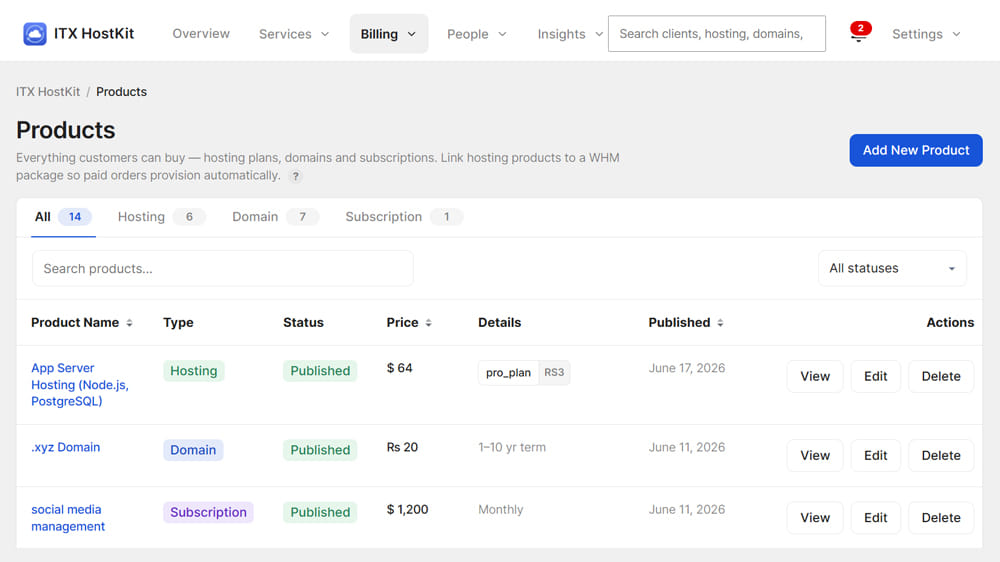
Task: Open the social media management link
Action: [x=68, y=518]
